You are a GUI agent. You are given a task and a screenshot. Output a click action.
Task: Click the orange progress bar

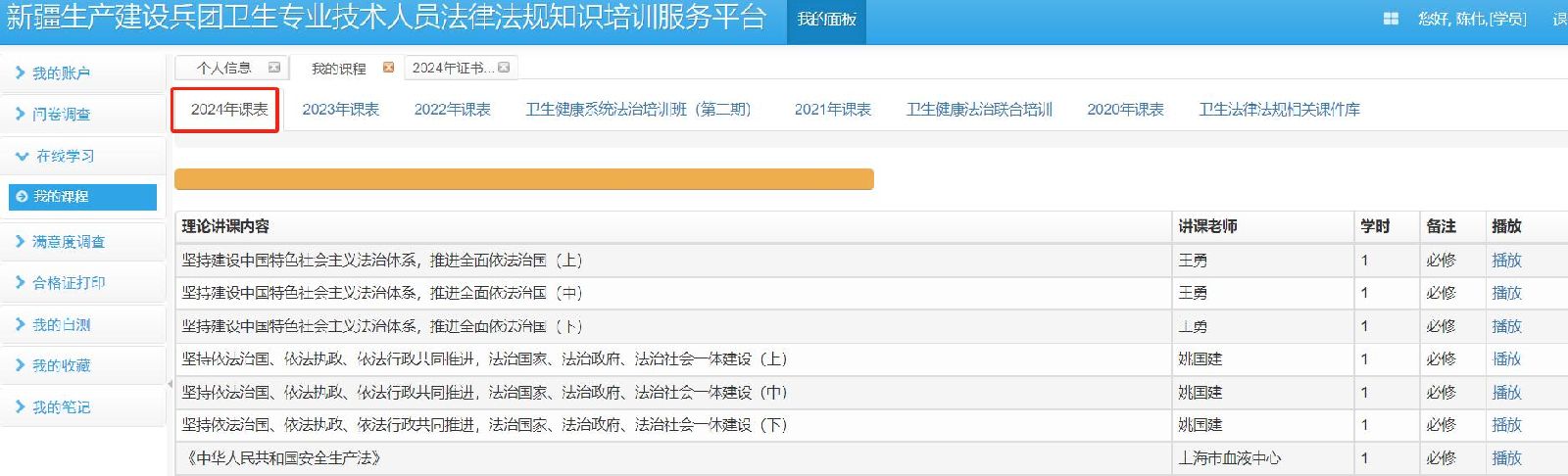[x=523, y=179]
